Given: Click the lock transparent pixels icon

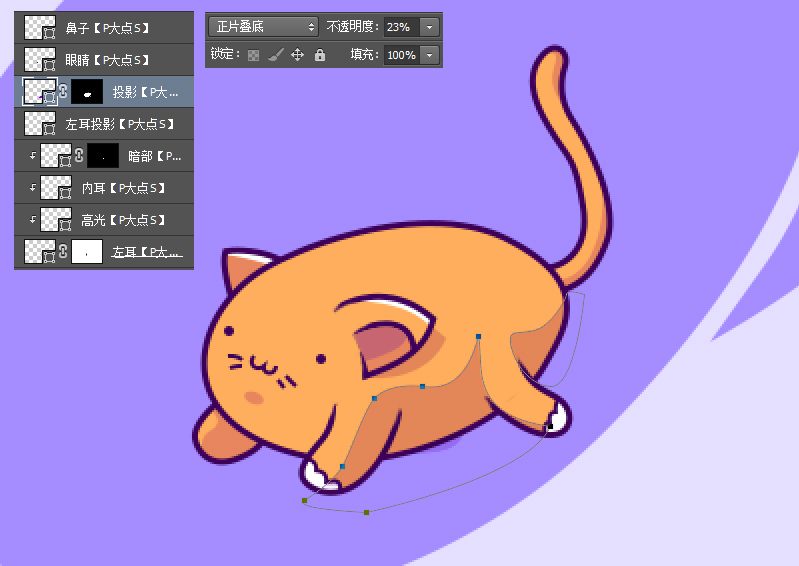Looking at the screenshot, I should coord(253,55).
